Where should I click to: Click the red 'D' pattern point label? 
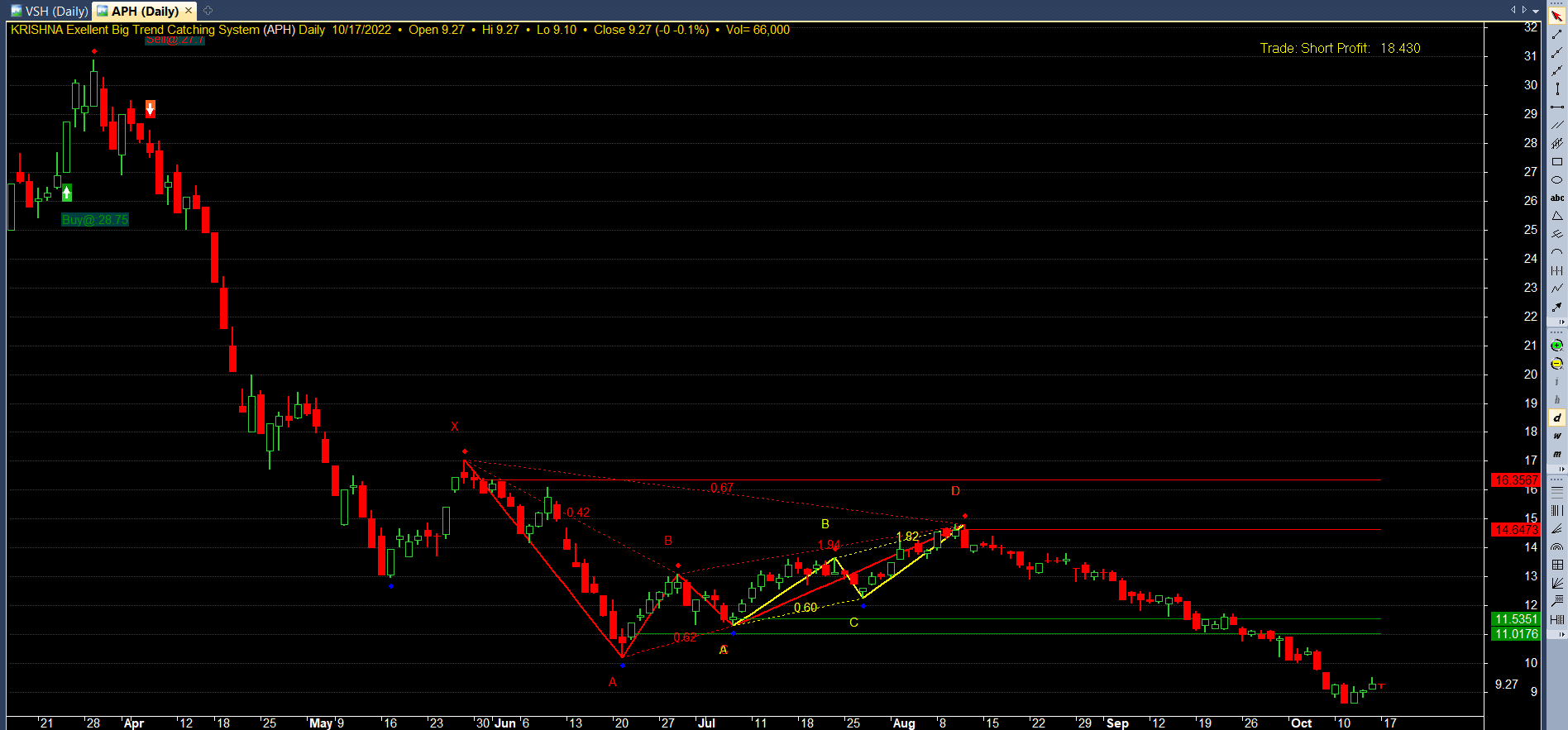(955, 491)
